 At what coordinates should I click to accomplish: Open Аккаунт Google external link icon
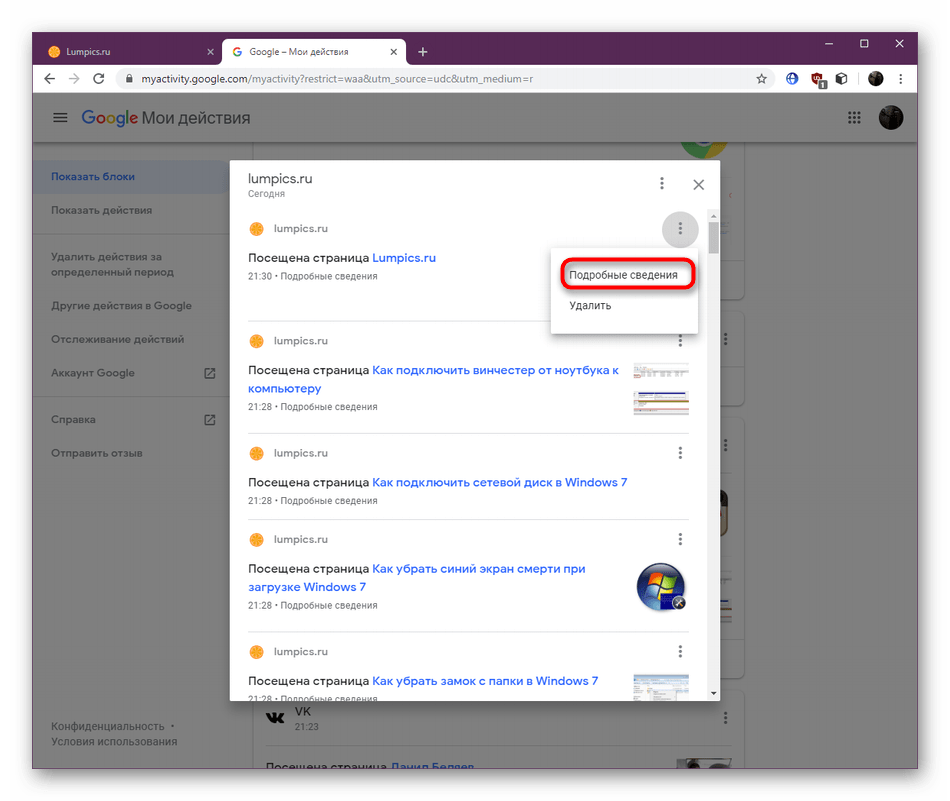coord(210,373)
